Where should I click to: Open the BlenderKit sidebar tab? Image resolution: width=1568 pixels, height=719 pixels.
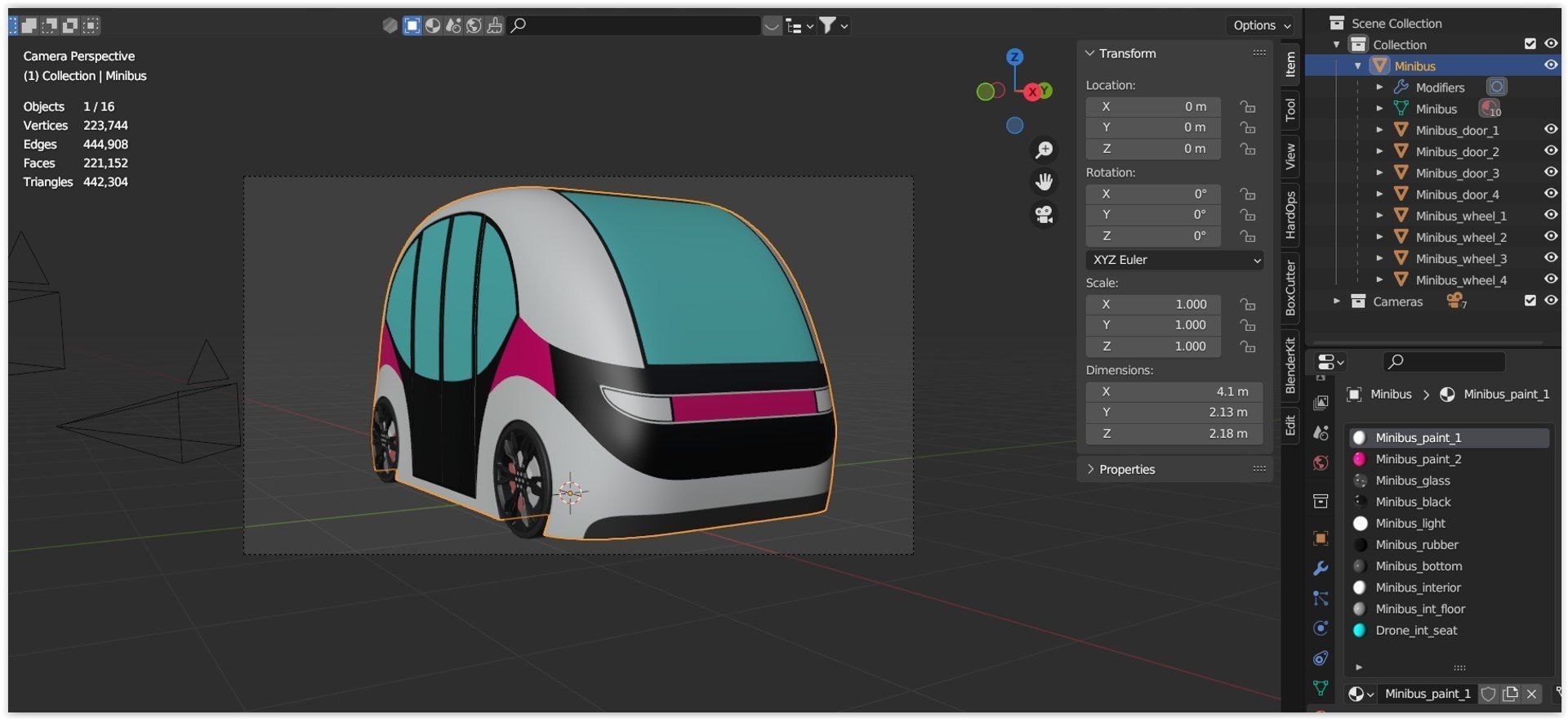[x=1290, y=365]
